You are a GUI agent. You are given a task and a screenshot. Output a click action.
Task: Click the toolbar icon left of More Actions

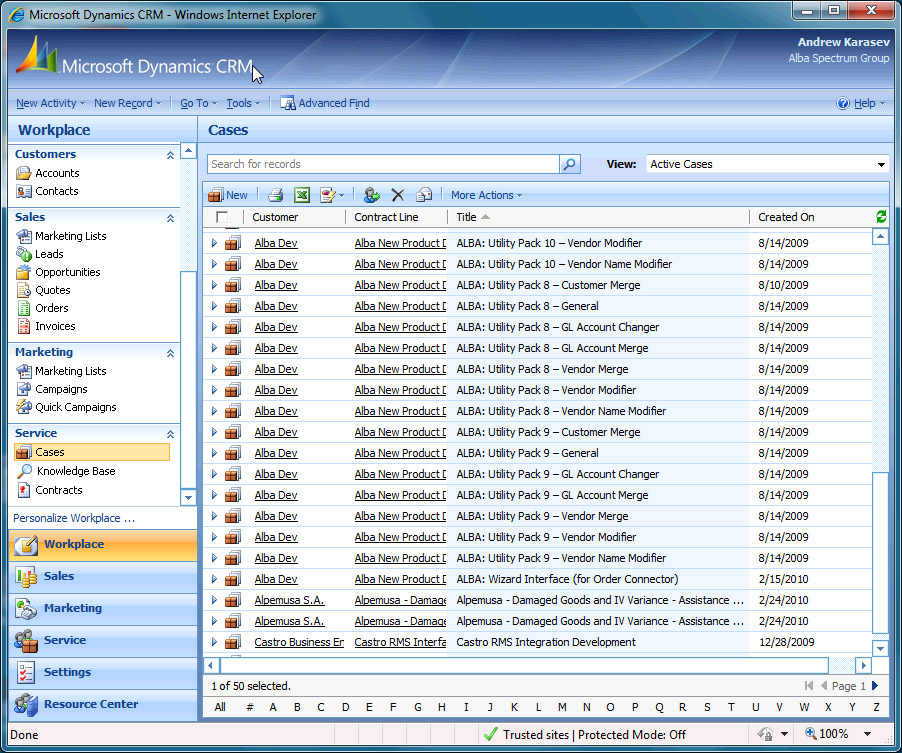424,195
